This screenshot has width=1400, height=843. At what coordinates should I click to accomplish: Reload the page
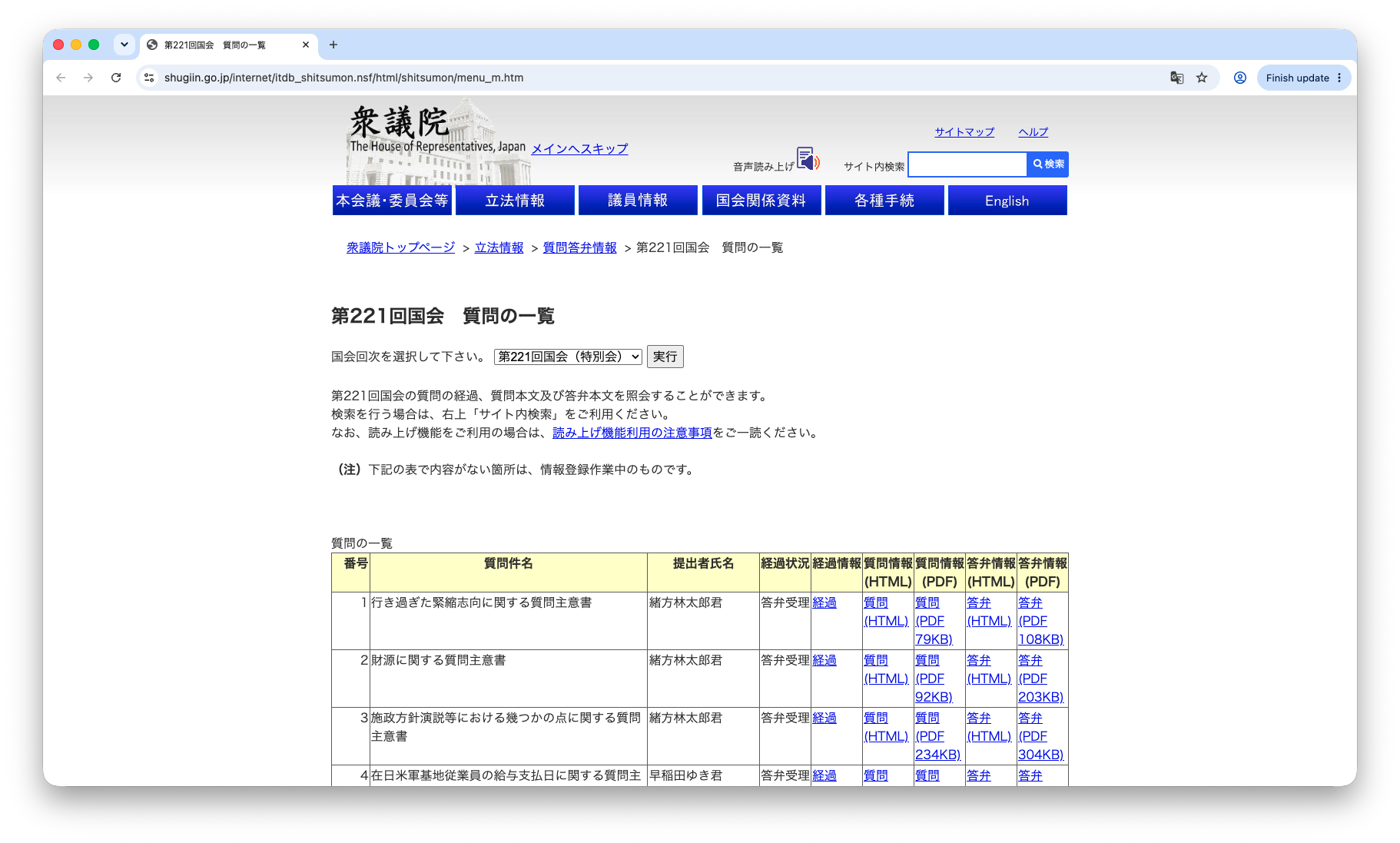point(116,78)
